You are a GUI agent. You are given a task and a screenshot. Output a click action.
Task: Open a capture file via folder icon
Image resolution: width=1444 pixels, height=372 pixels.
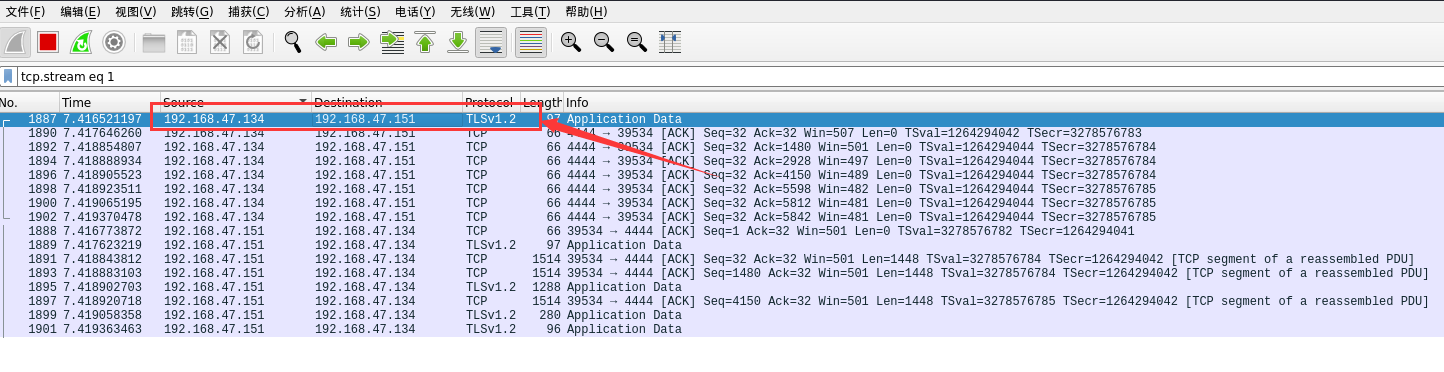[x=154, y=42]
